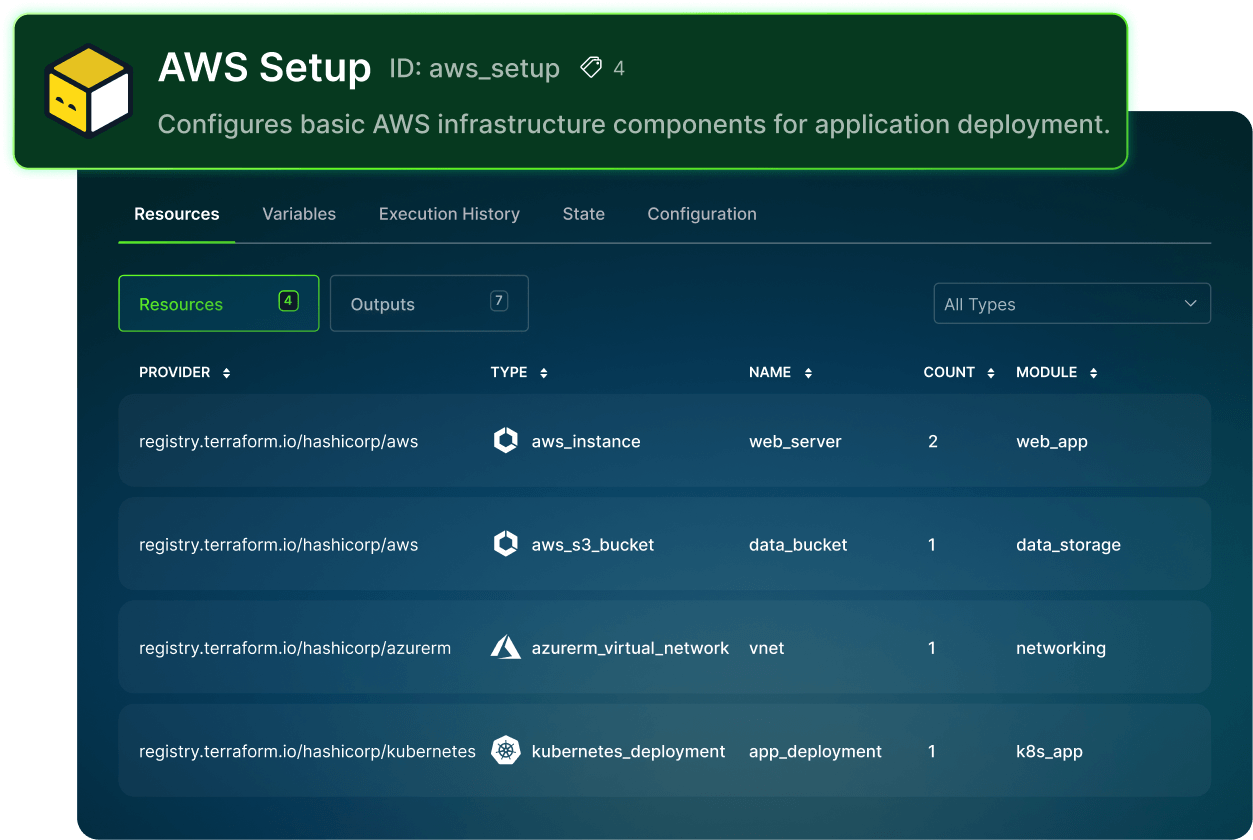1253x840 pixels.
Task: Switch to the State tab
Action: 584,214
